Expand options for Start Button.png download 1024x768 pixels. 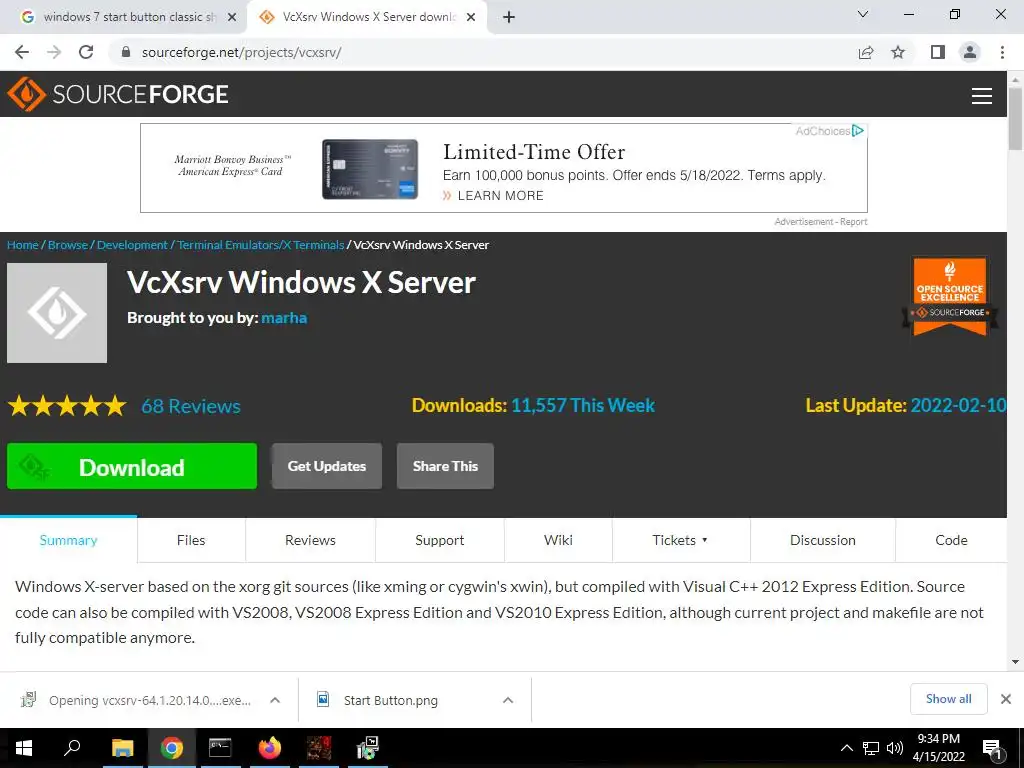point(507,700)
